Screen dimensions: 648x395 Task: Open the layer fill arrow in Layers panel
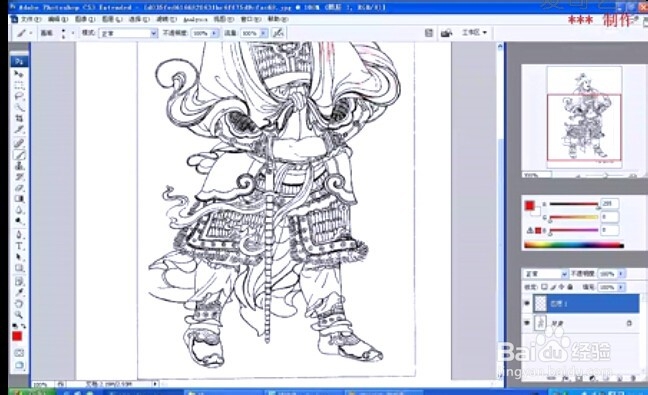[620, 287]
